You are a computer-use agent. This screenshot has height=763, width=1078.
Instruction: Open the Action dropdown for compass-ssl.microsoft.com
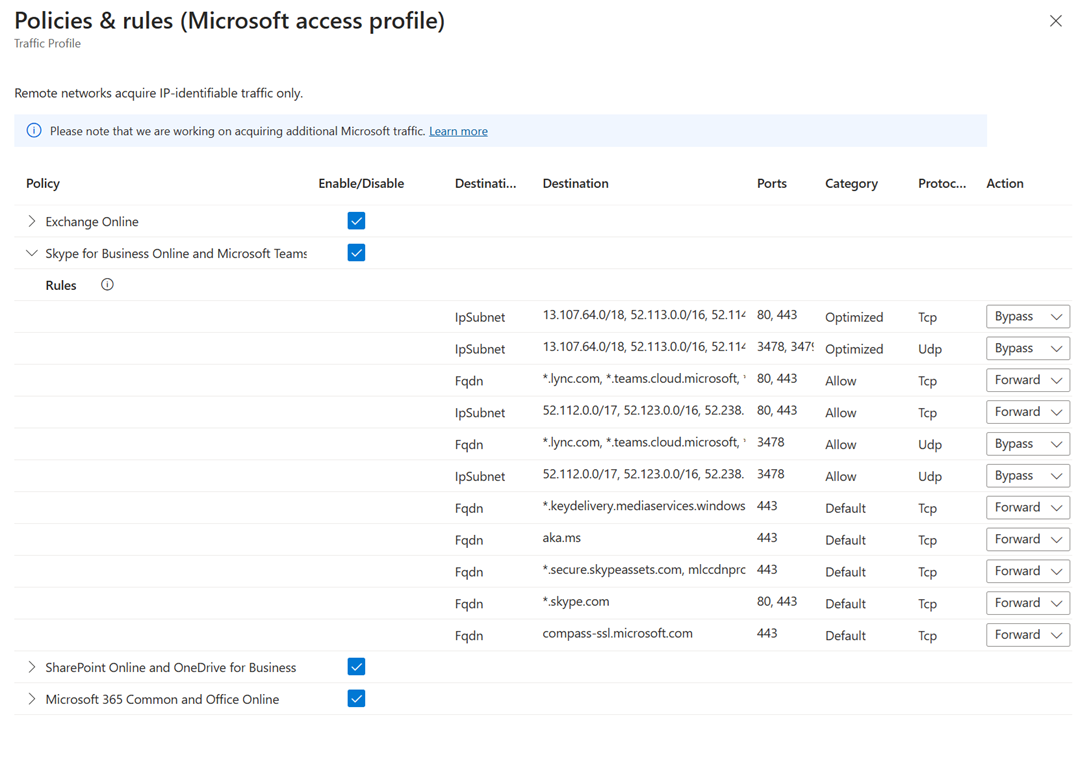(1027, 634)
